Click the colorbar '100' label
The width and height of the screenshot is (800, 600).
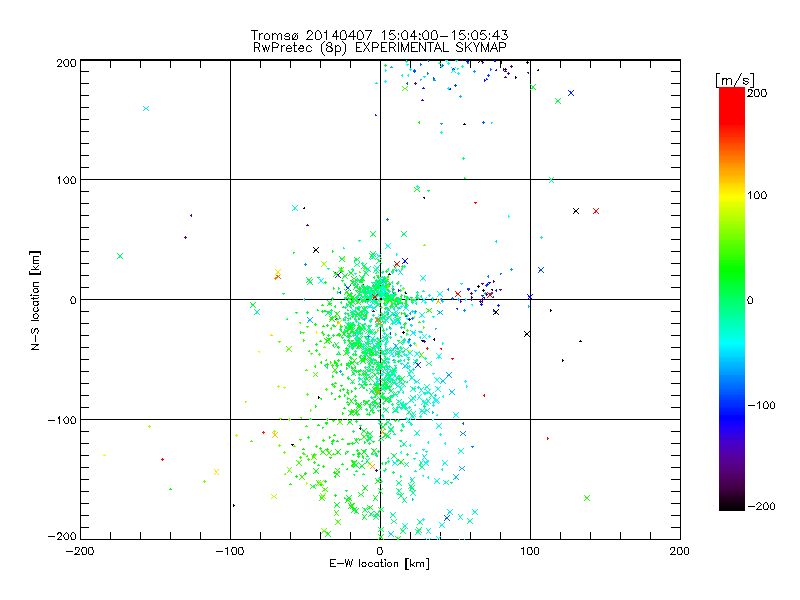(x=757, y=195)
